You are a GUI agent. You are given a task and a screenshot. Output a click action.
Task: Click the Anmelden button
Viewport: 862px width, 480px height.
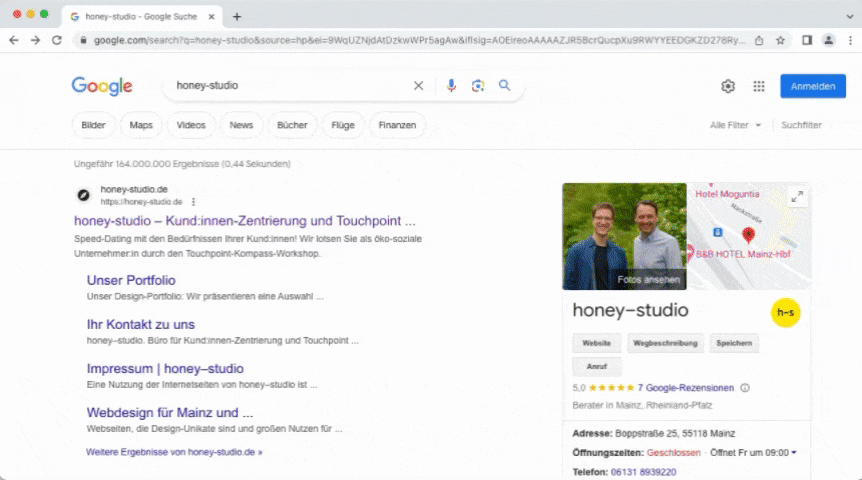[813, 86]
